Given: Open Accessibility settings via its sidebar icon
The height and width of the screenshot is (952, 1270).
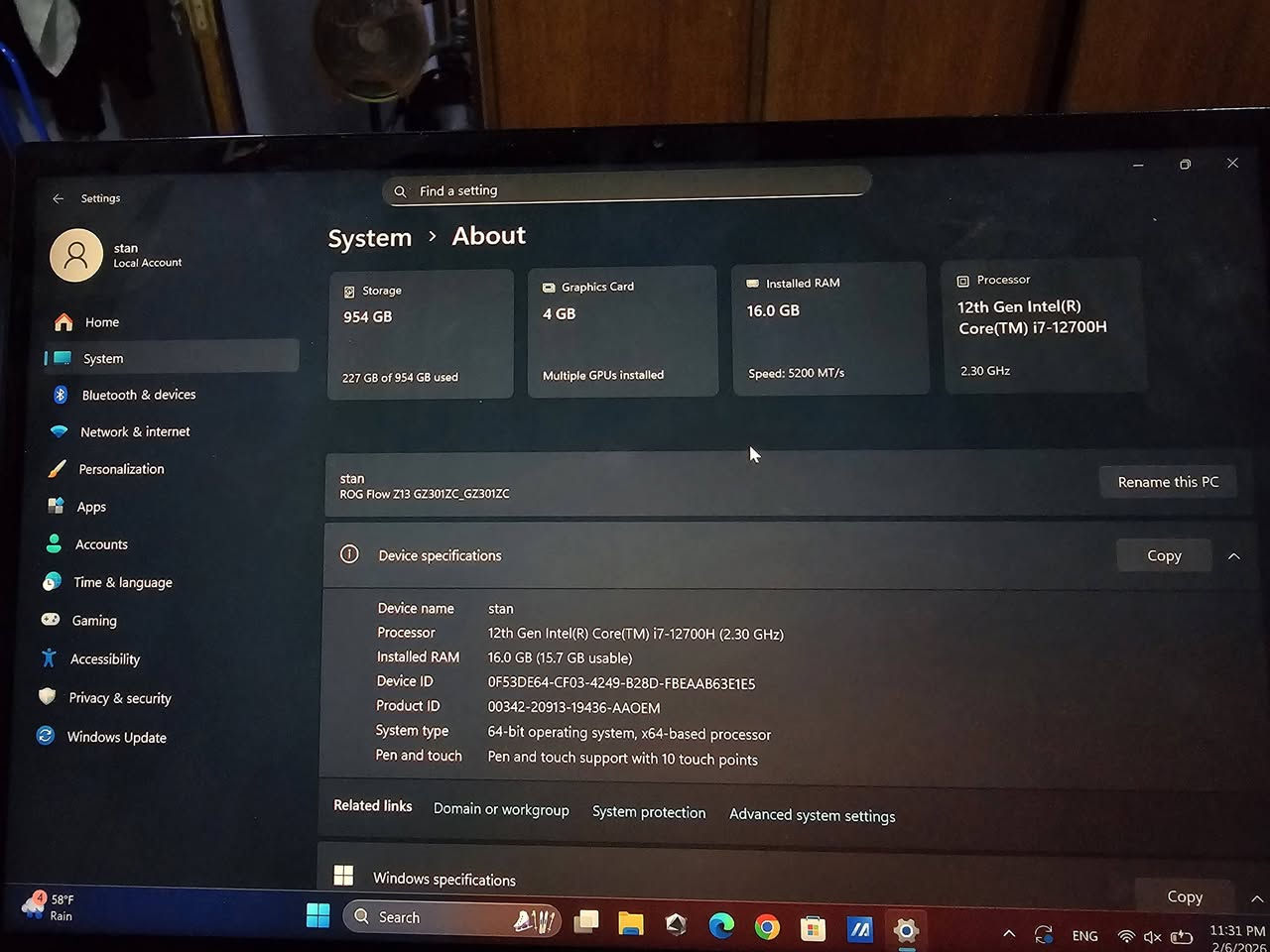Looking at the screenshot, I should click(x=49, y=657).
